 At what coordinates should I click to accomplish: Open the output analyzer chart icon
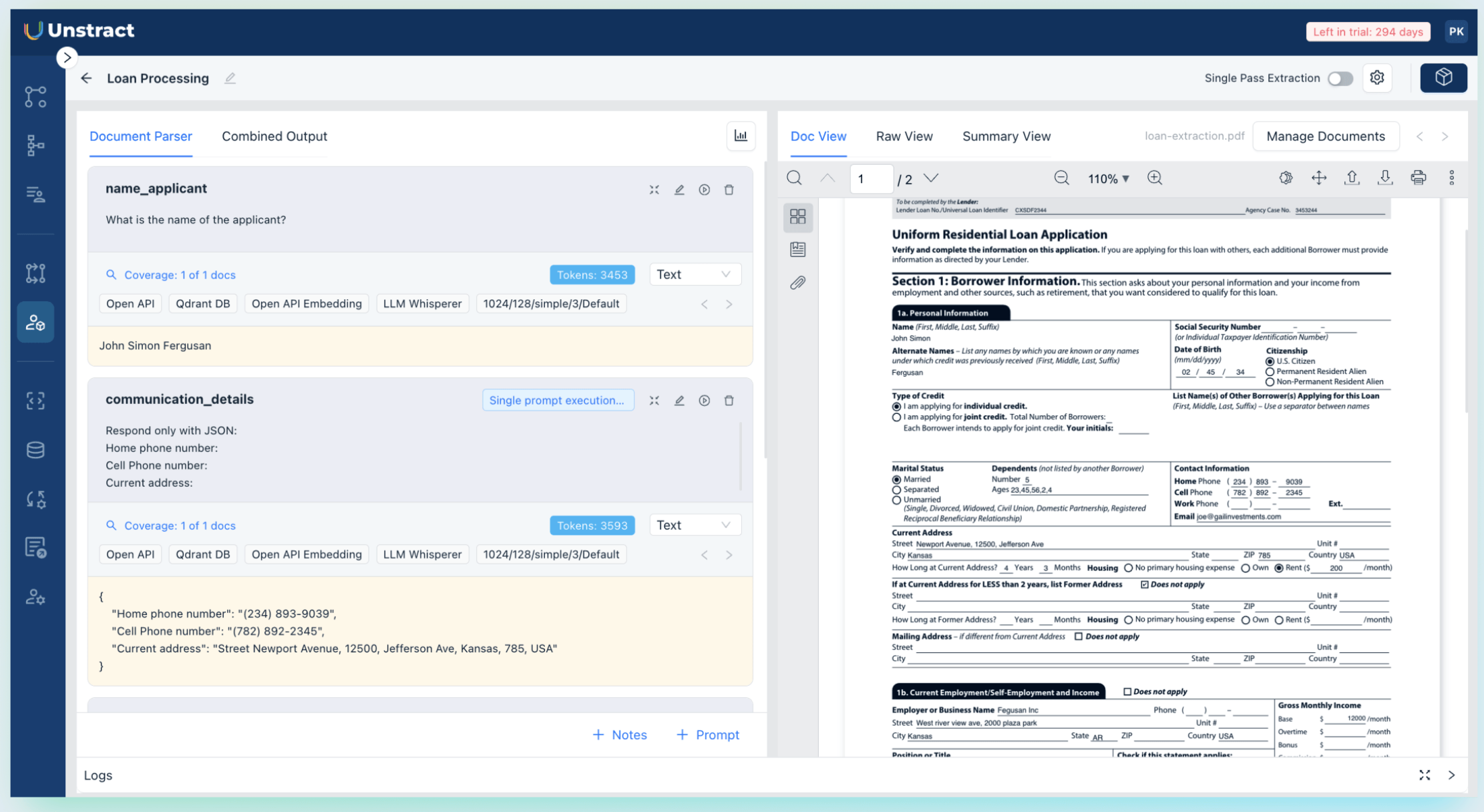coord(741,136)
